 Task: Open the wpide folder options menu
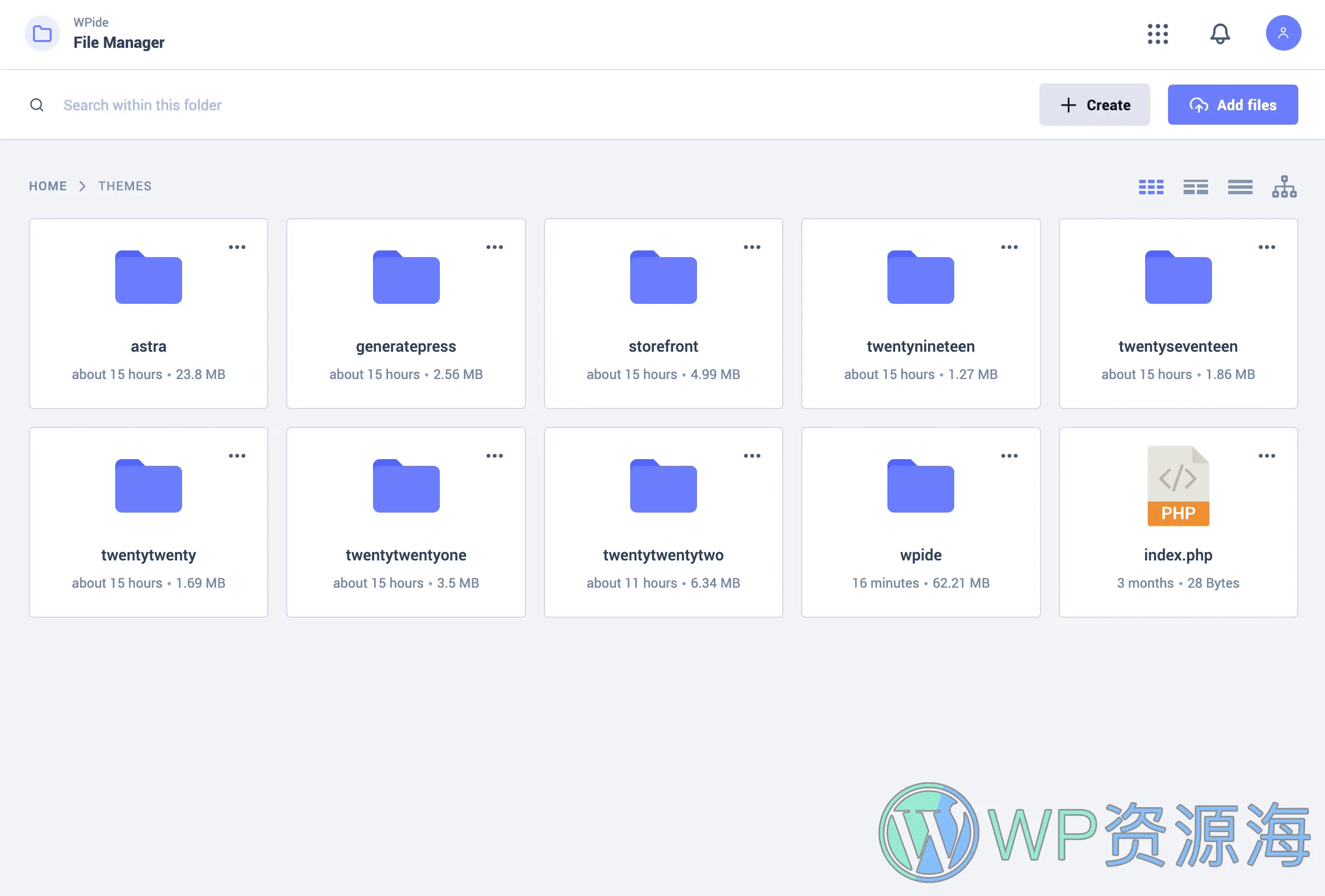coord(1009,456)
